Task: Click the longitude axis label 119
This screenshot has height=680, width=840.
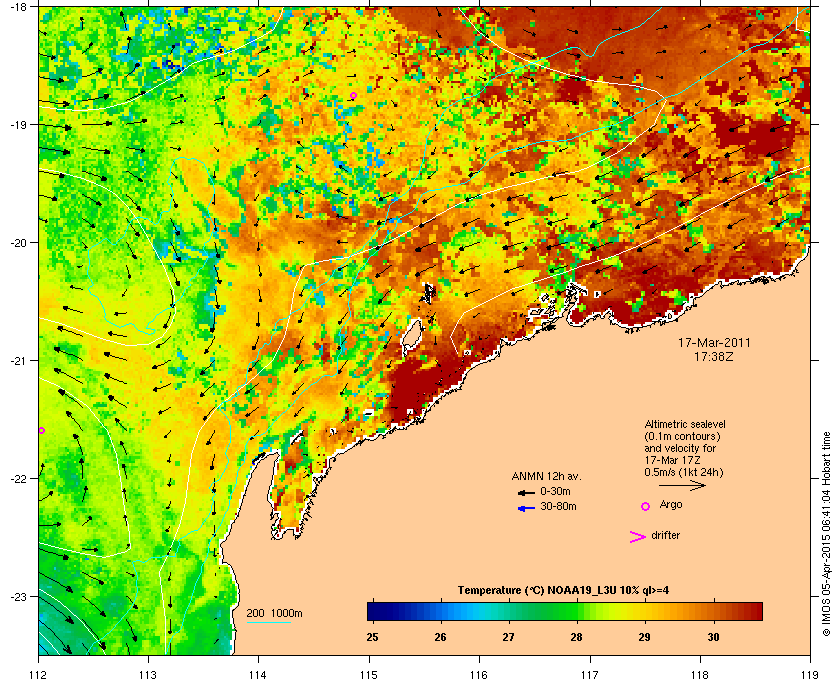Action: click(810, 674)
